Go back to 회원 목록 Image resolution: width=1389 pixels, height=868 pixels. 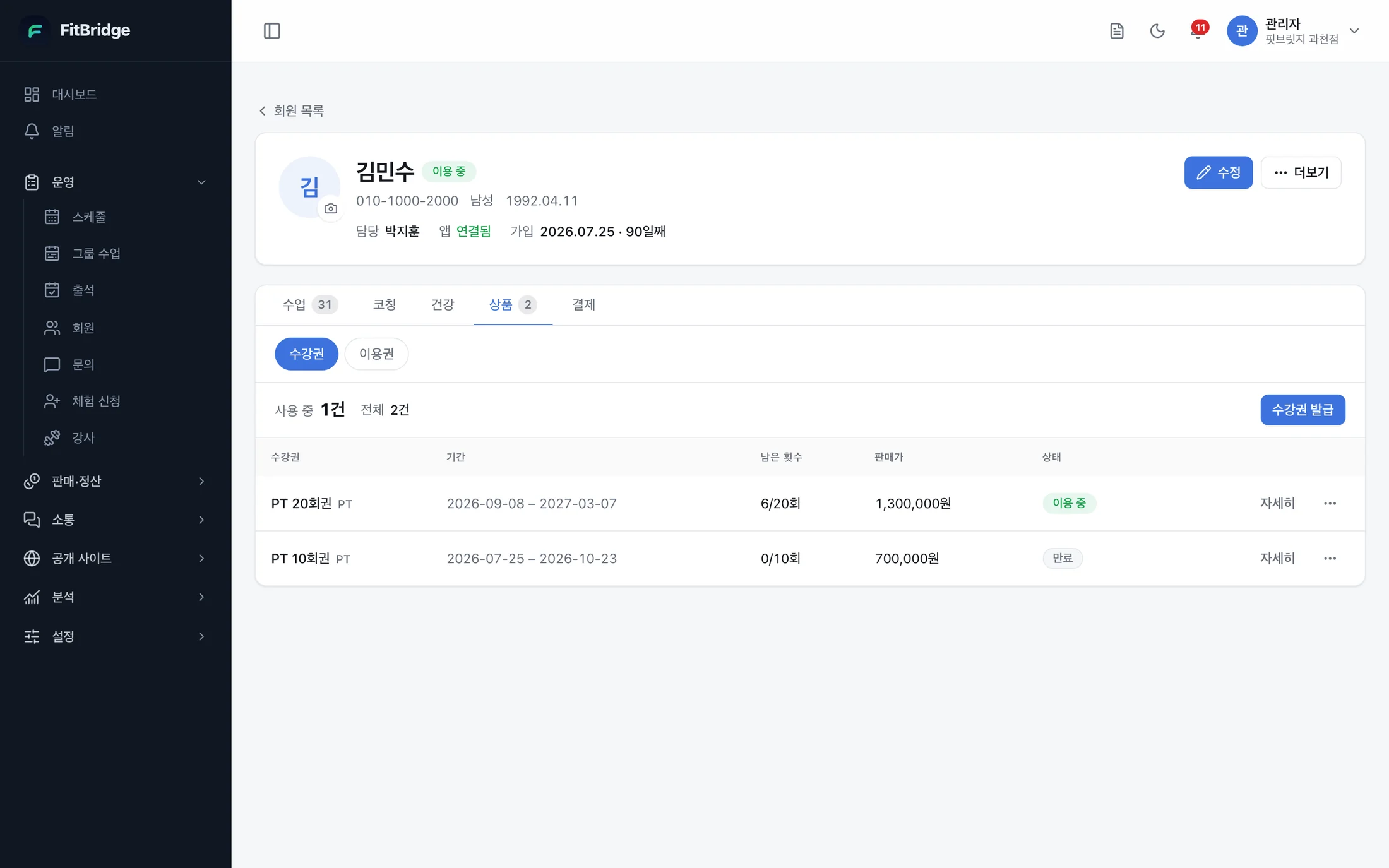tap(291, 110)
